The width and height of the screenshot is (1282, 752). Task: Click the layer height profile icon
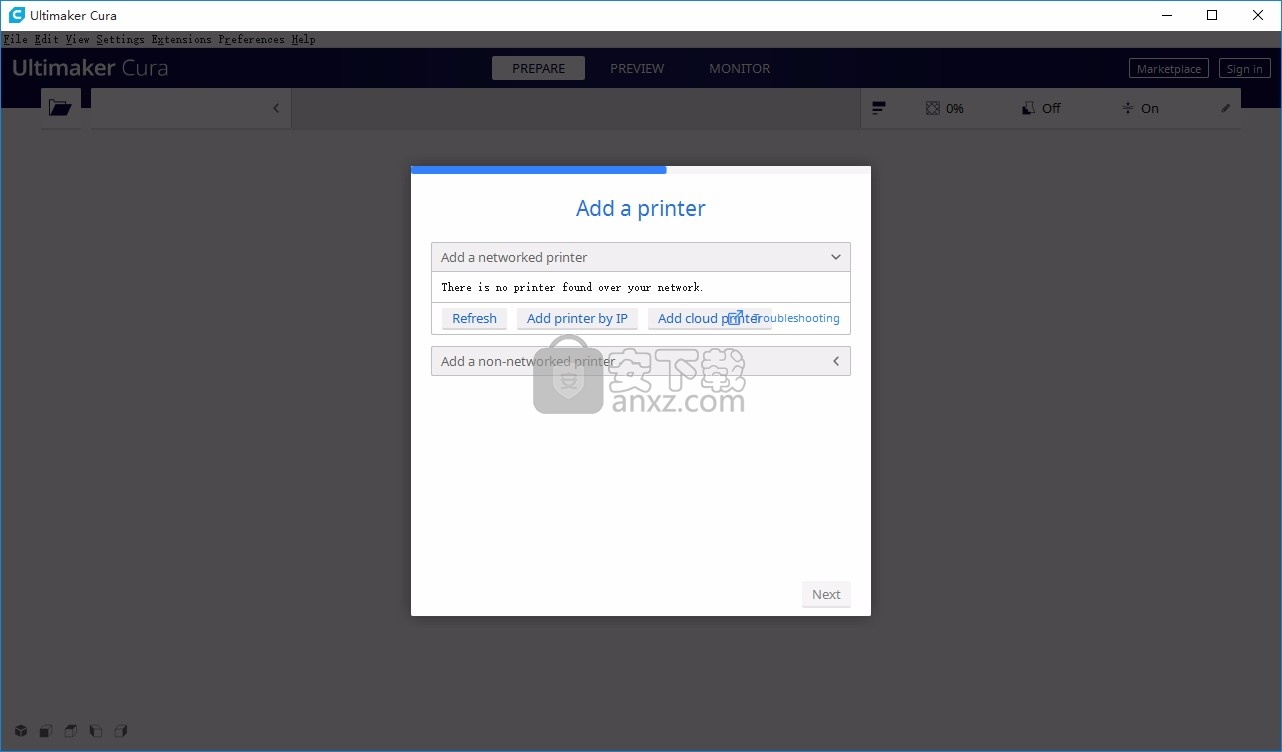pyautogui.click(x=879, y=108)
